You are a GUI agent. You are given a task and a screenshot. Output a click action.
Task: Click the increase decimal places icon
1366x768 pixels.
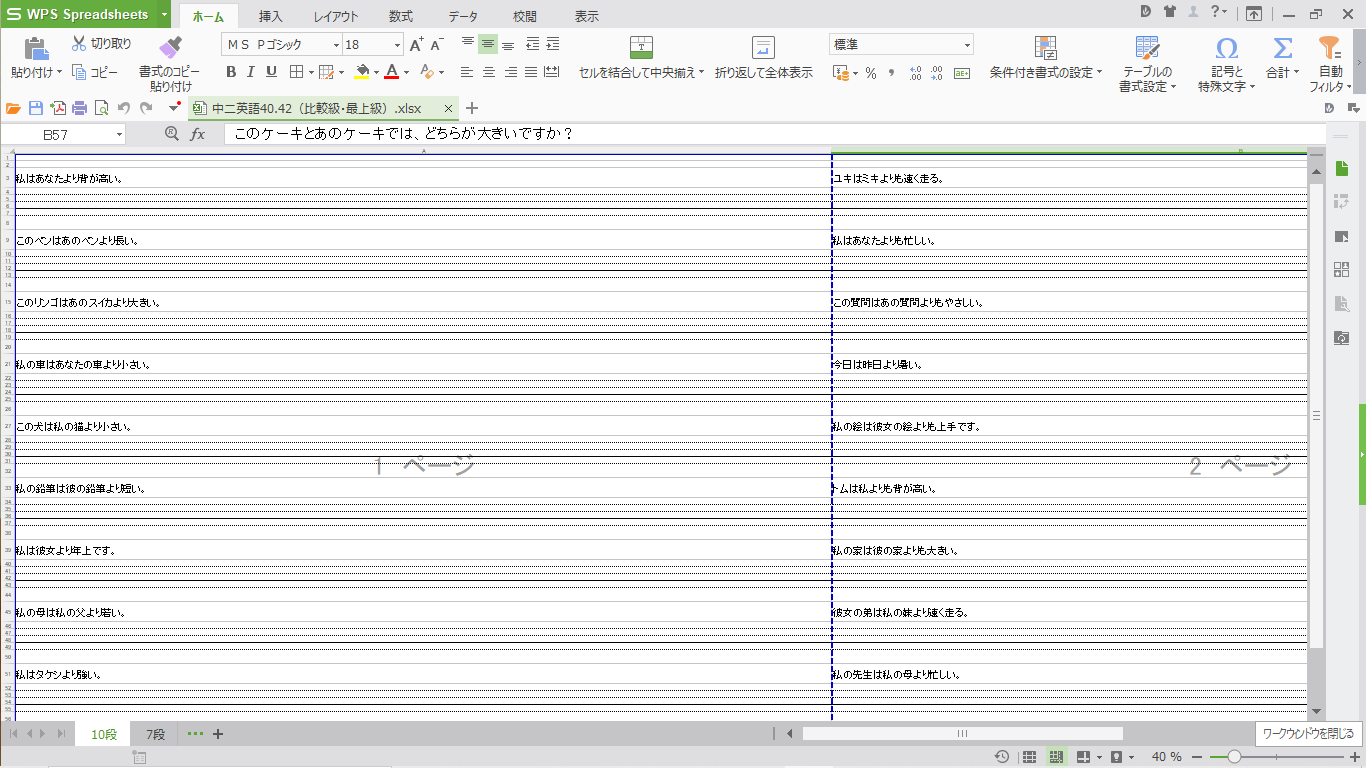(915, 73)
